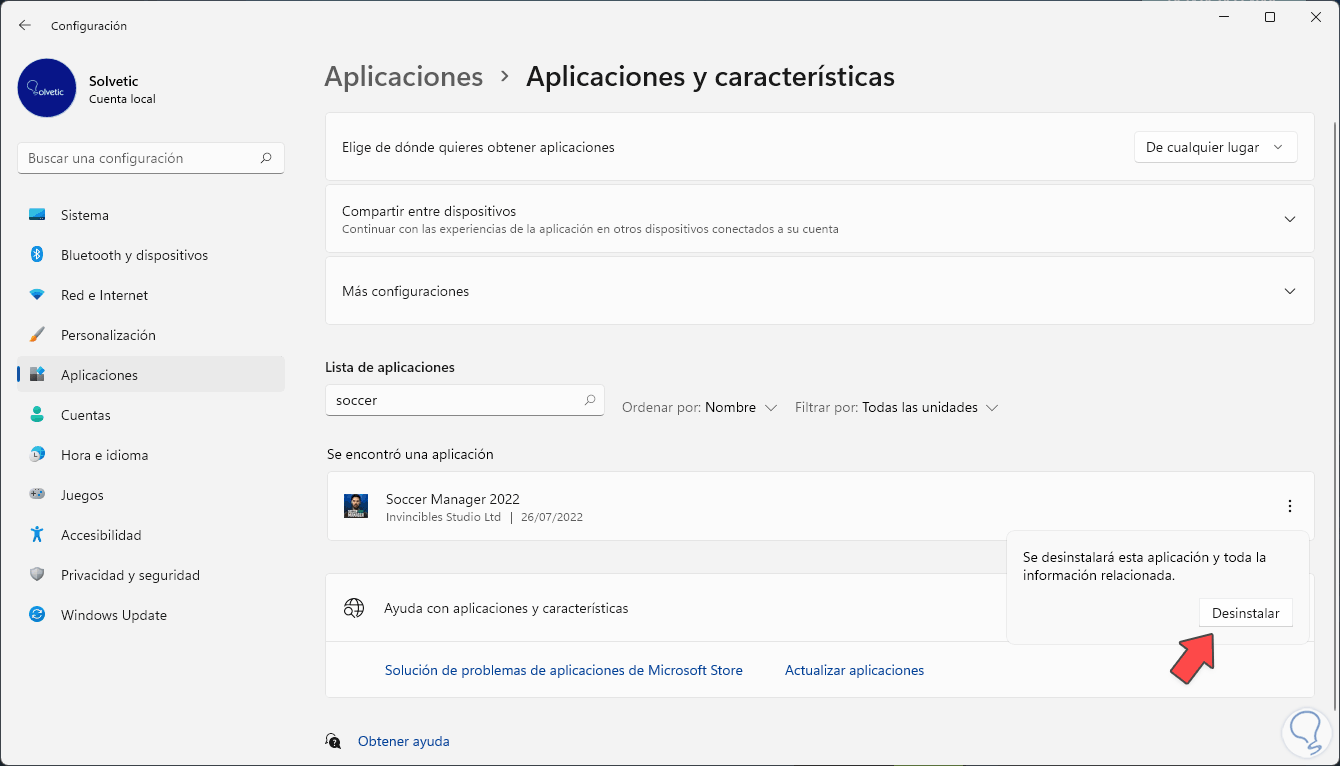Expand the Más configuraciones section

point(1290,291)
